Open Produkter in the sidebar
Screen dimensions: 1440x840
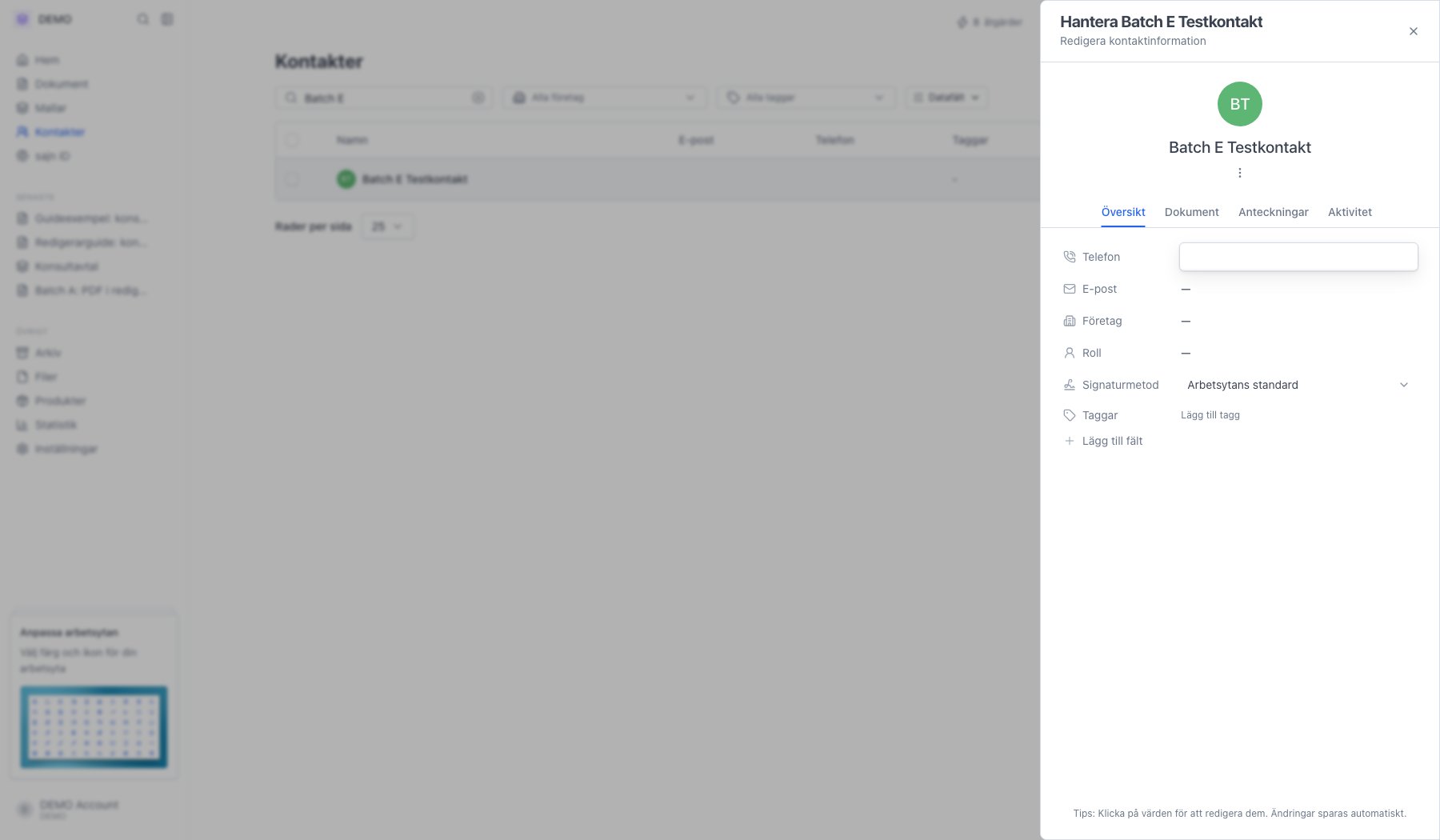(x=60, y=401)
